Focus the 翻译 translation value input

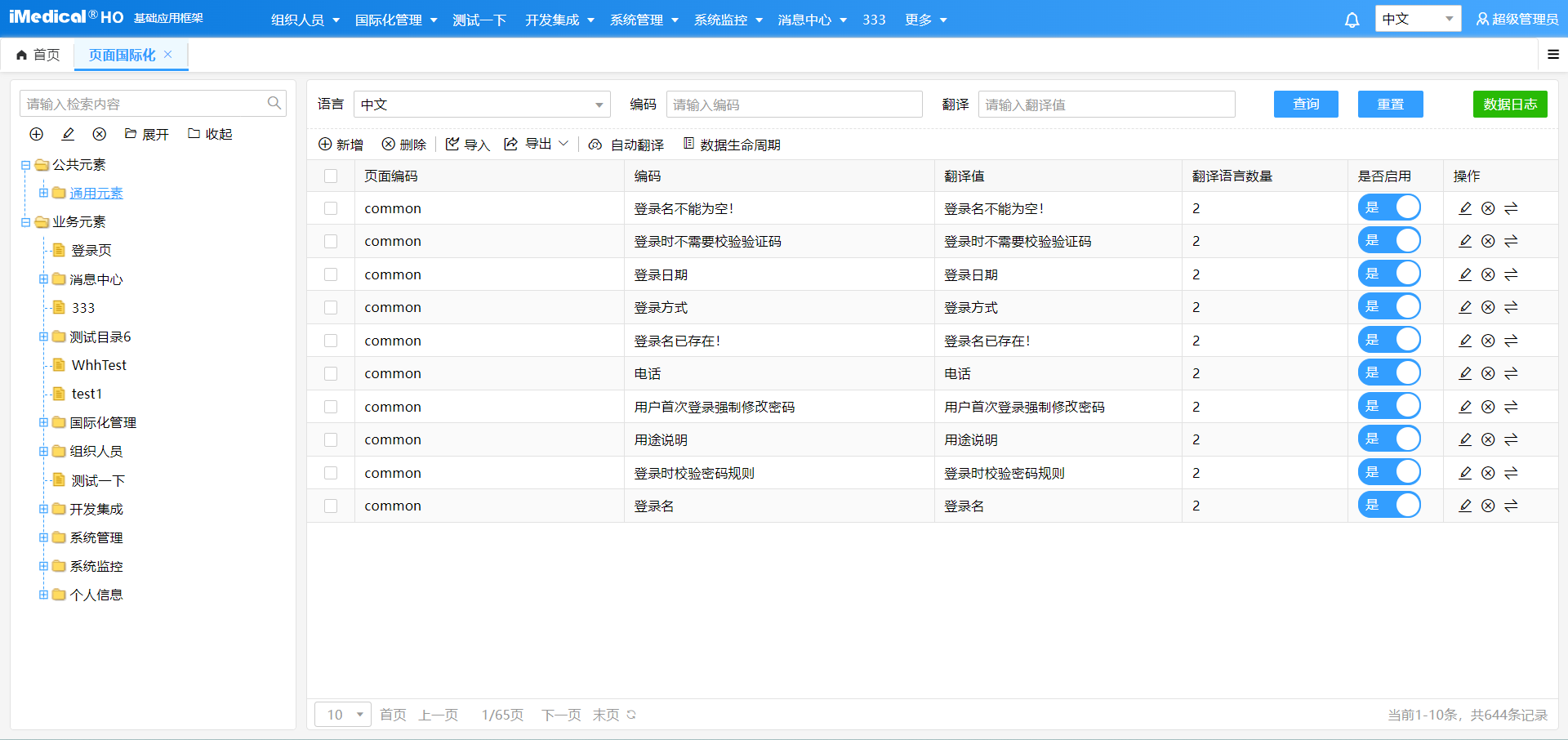coord(1107,105)
